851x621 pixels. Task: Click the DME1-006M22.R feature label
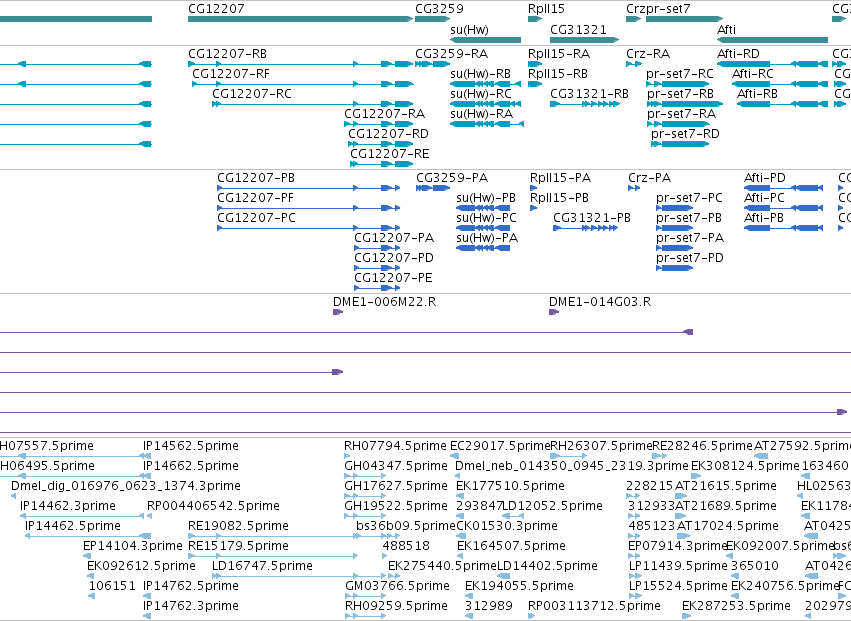pos(385,302)
